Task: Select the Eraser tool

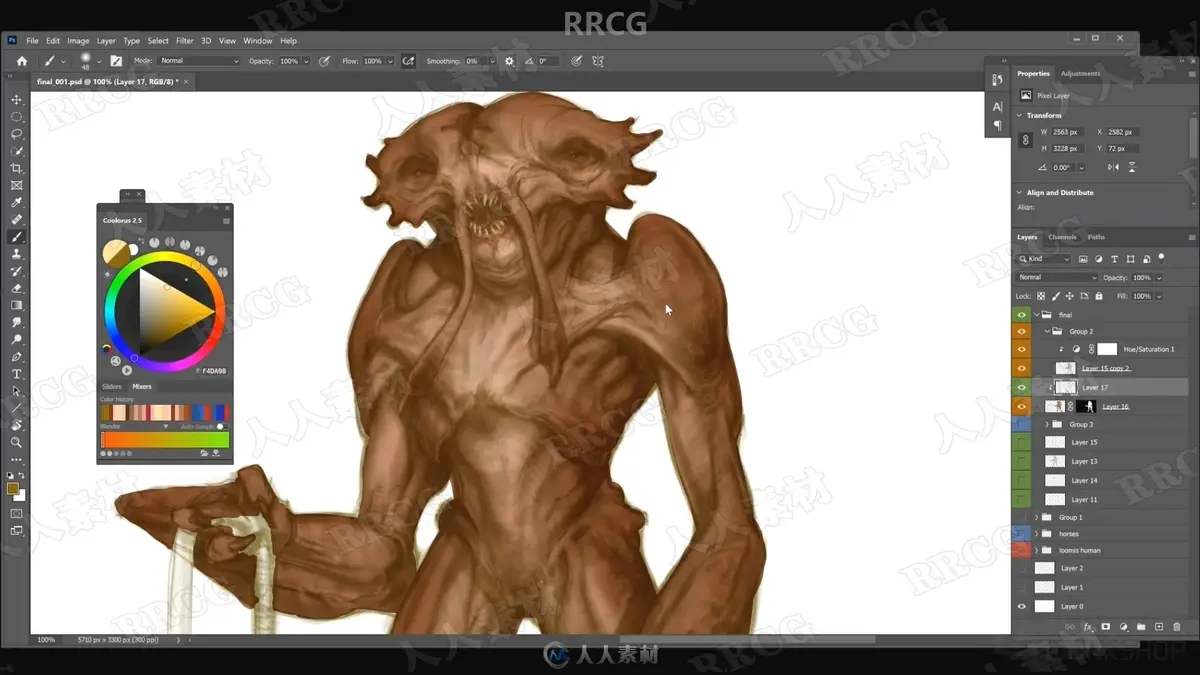Action: [16, 288]
